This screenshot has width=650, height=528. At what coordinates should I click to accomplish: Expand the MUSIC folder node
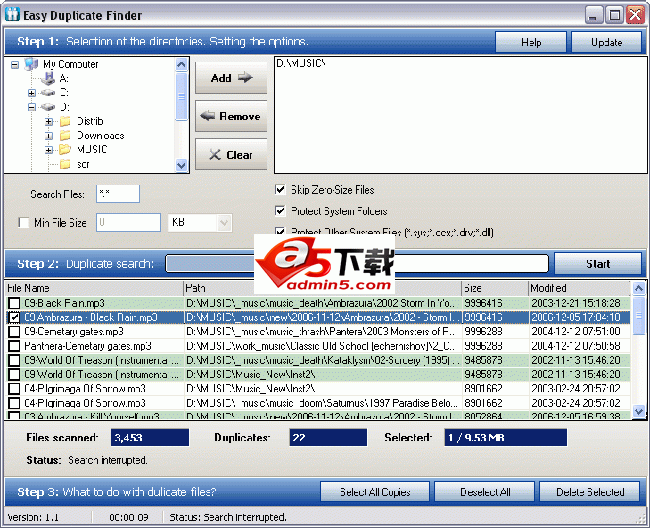coord(49,150)
